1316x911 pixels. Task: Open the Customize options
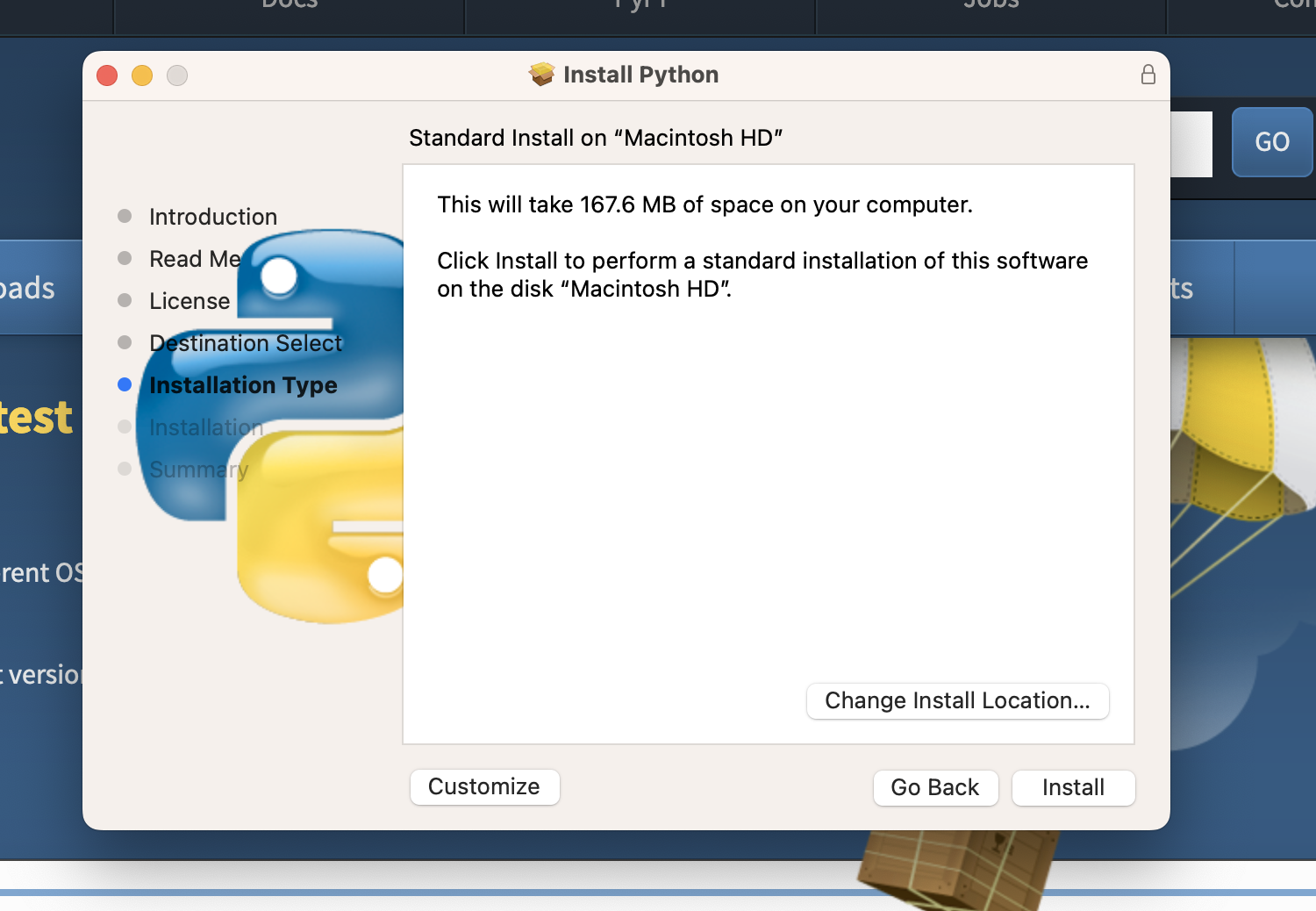[484, 786]
